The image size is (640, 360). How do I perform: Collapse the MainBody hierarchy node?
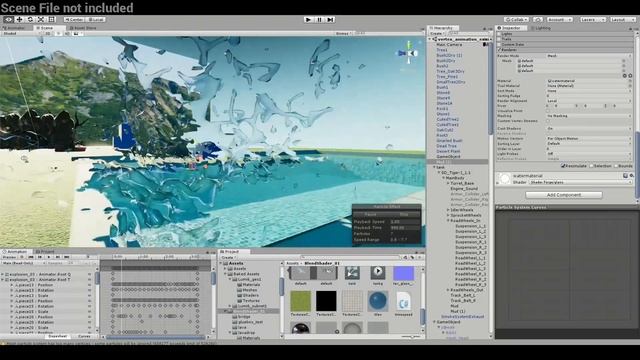[444, 178]
